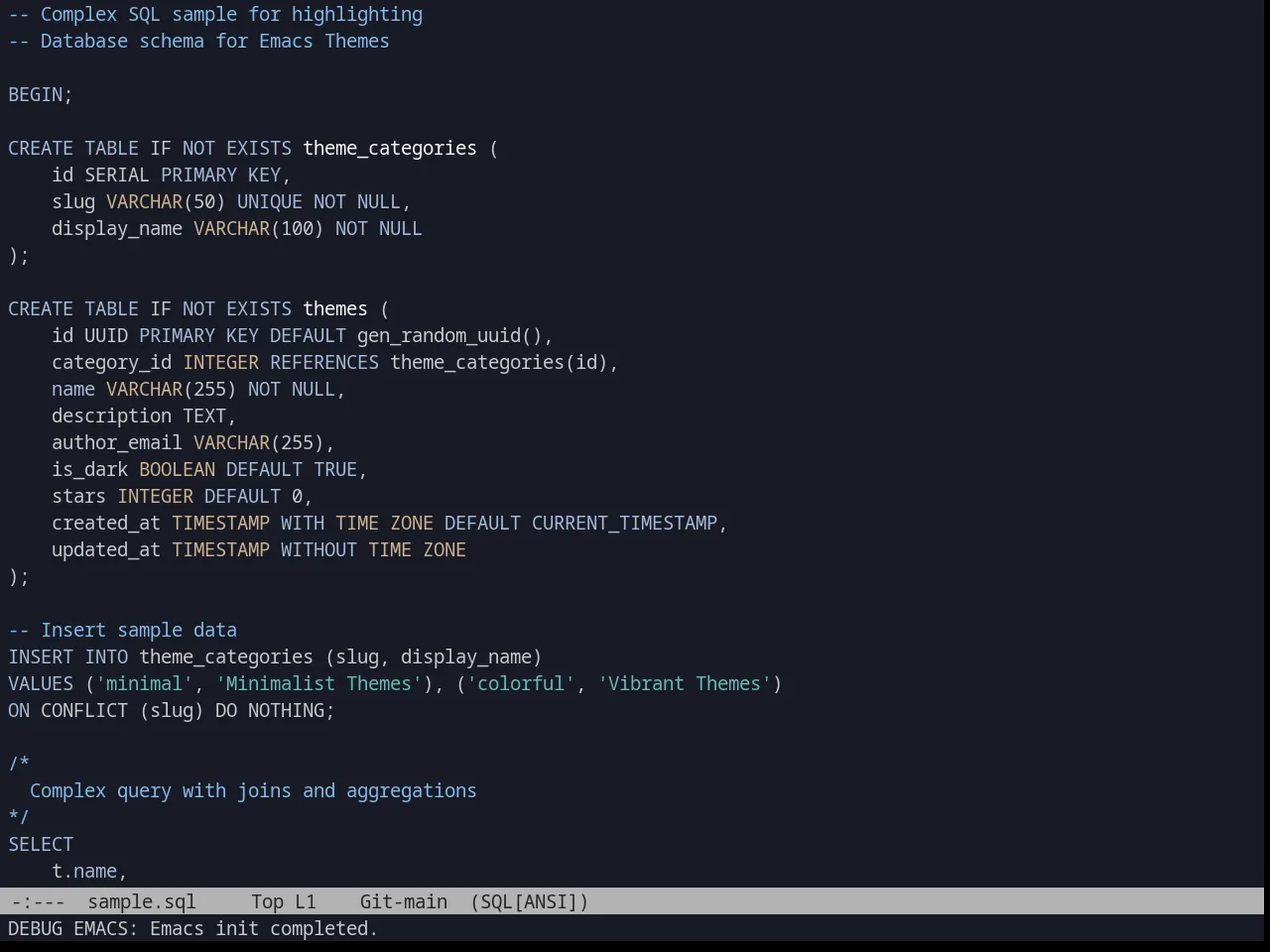Click the 'Vibrant Themes' string literal

pos(685,683)
